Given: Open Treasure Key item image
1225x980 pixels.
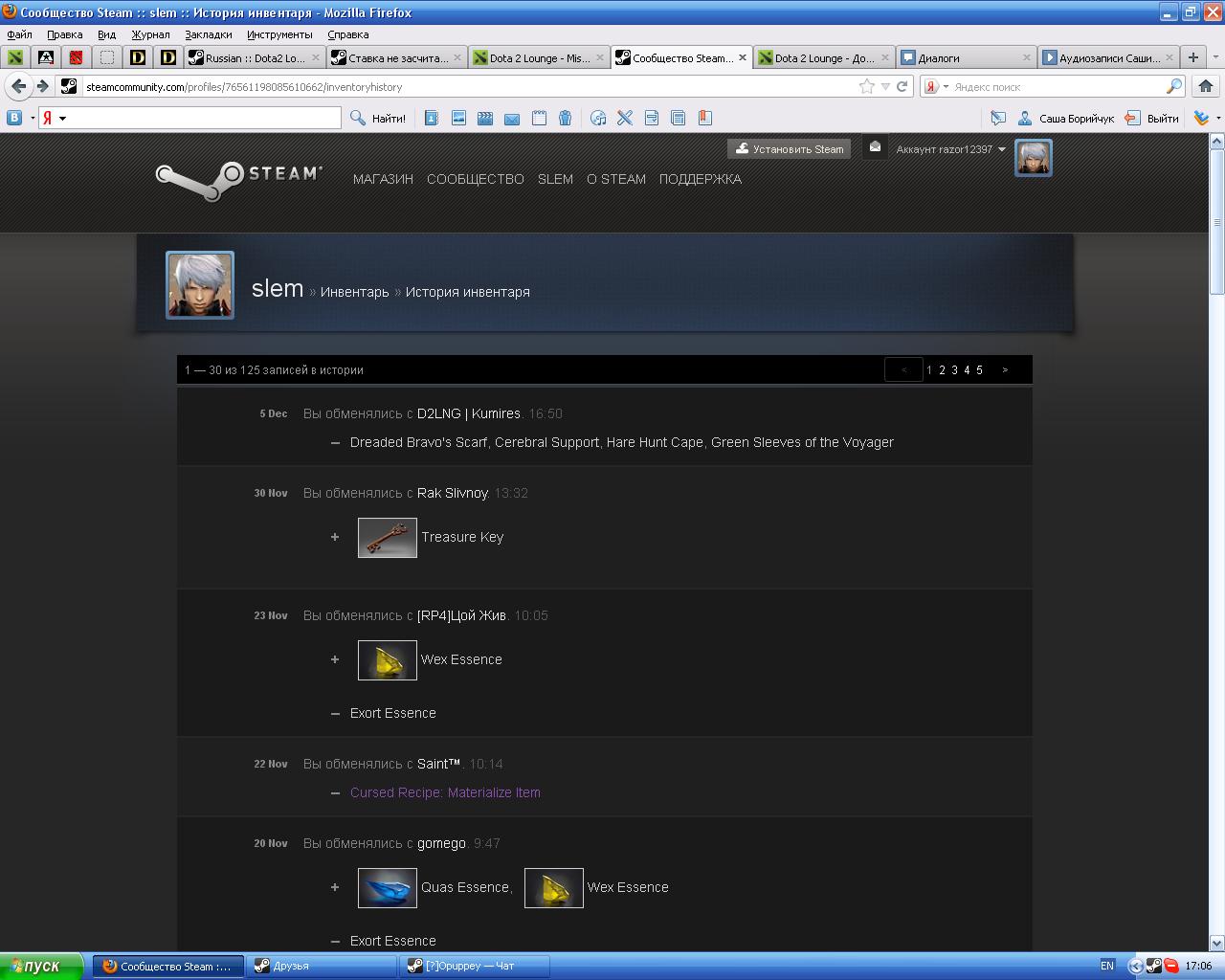Looking at the screenshot, I should pos(388,538).
